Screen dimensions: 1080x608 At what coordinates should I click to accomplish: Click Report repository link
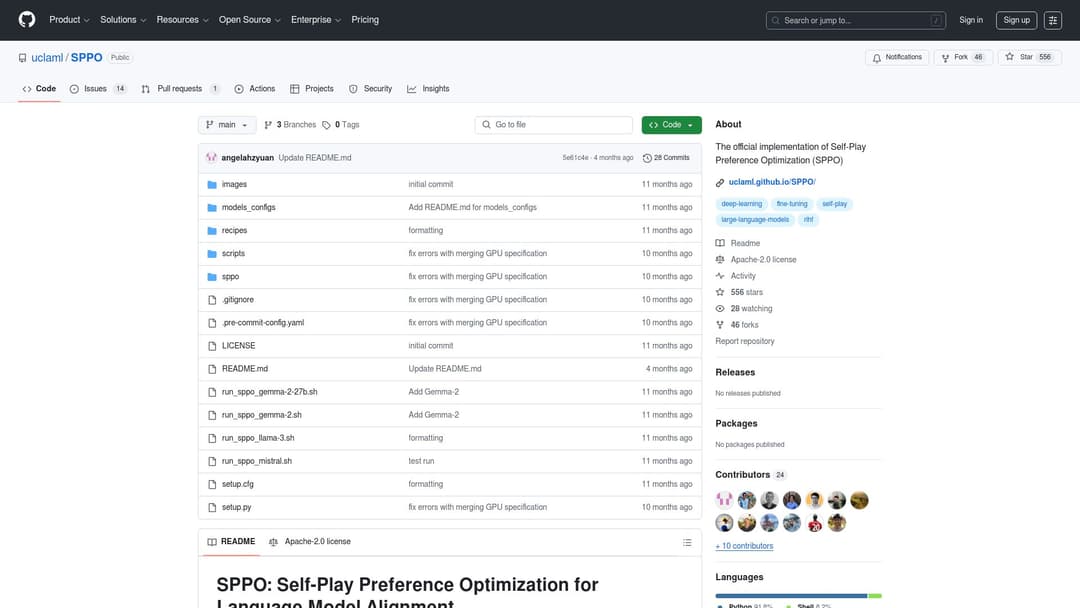click(745, 342)
